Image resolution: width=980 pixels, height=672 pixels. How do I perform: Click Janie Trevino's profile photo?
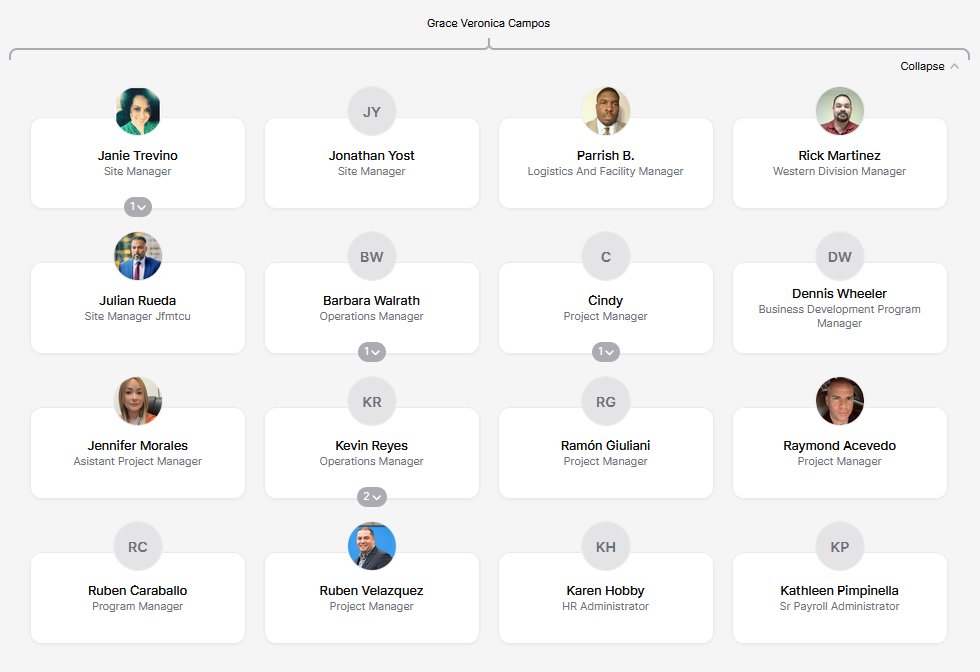[x=138, y=111]
